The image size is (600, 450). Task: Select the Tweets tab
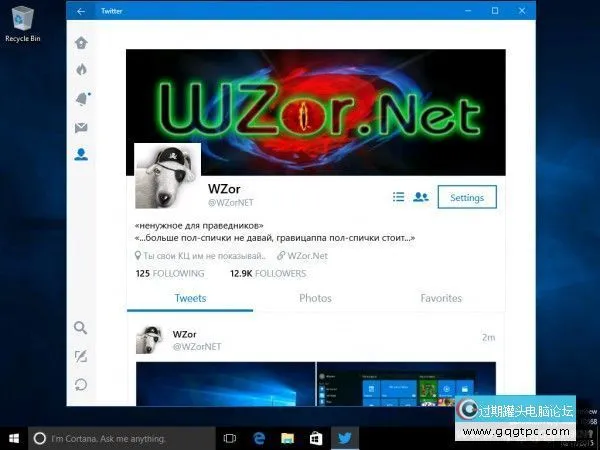[x=190, y=298]
